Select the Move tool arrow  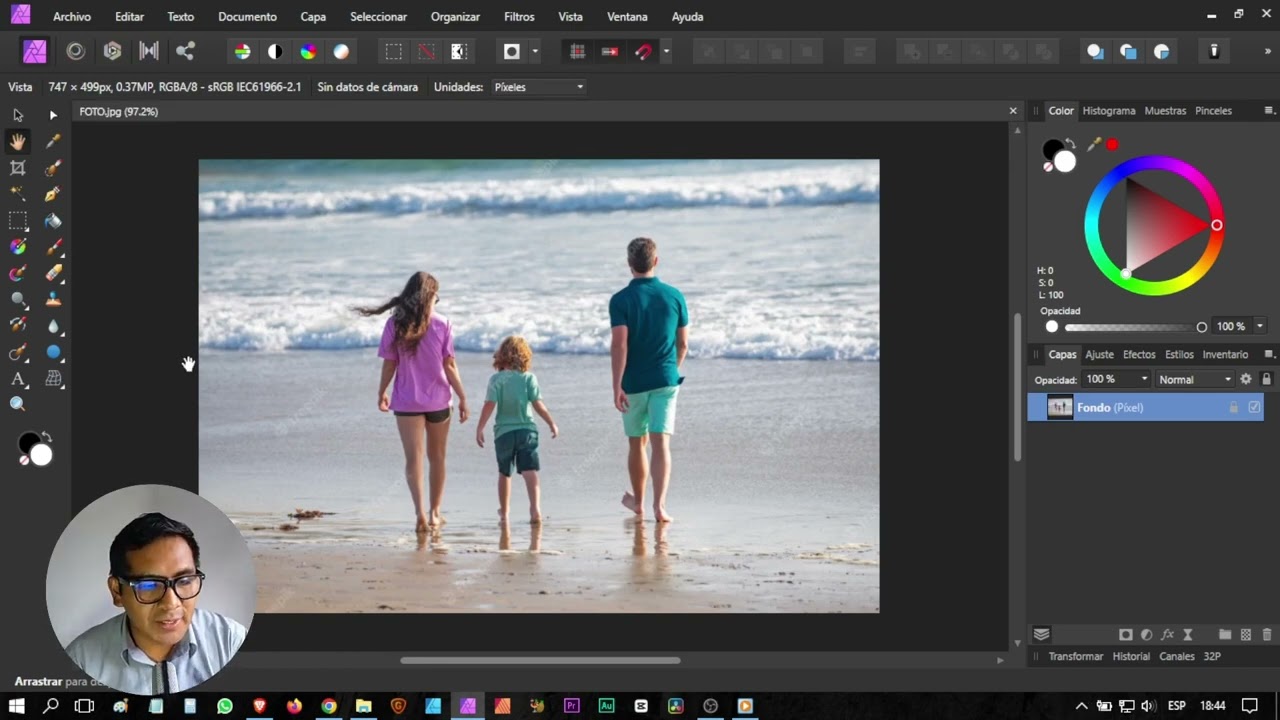(x=18, y=115)
